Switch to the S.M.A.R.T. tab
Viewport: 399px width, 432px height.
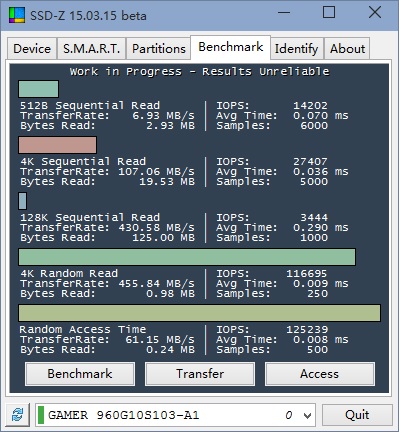(x=91, y=49)
